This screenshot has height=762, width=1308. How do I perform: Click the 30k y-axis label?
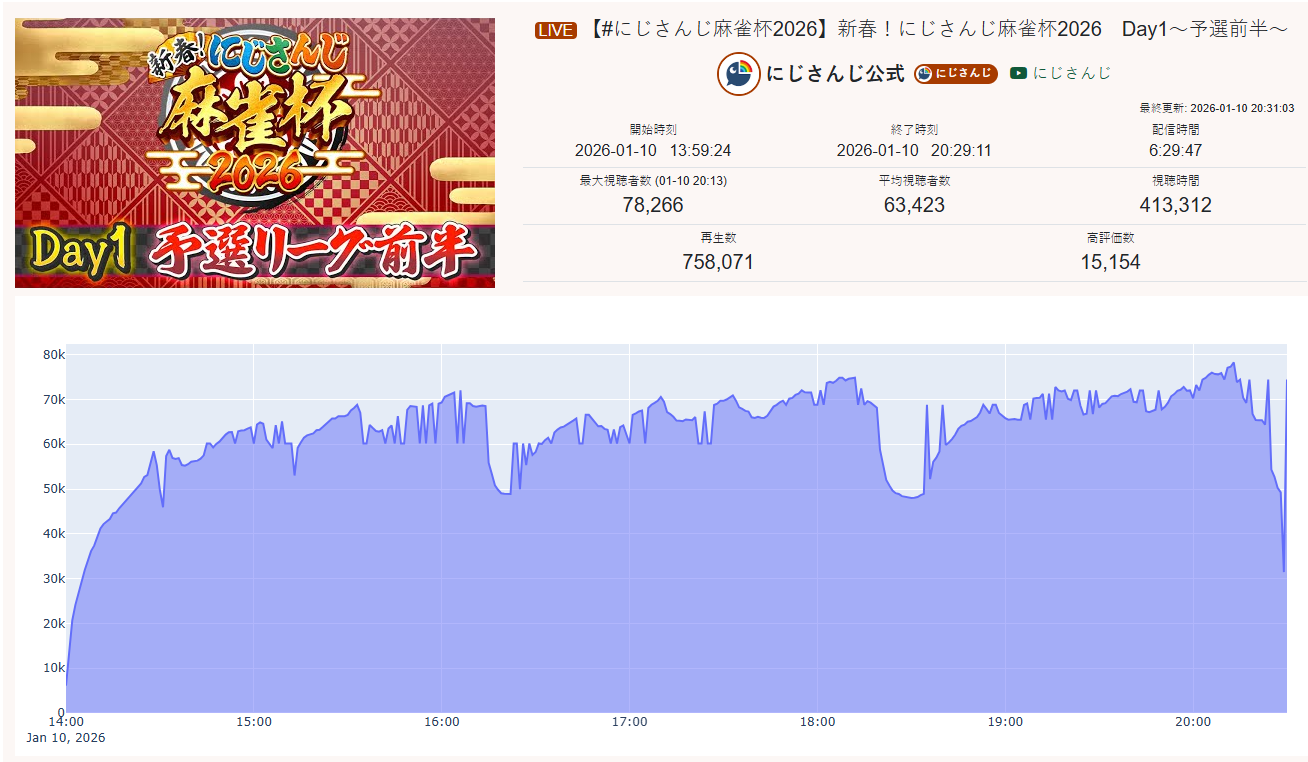click(x=53, y=579)
